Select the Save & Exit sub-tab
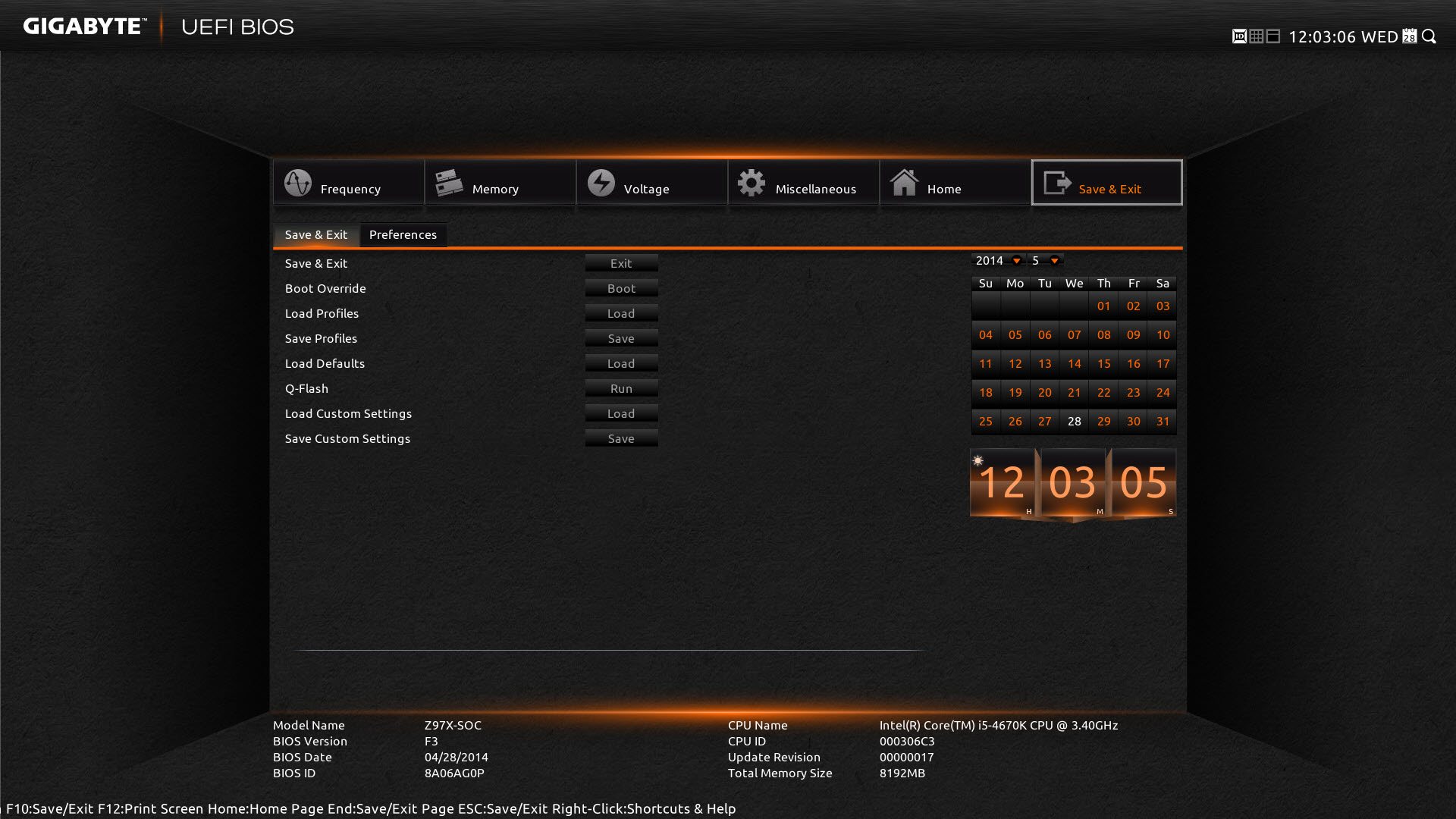This screenshot has width=1456, height=819. coord(316,235)
